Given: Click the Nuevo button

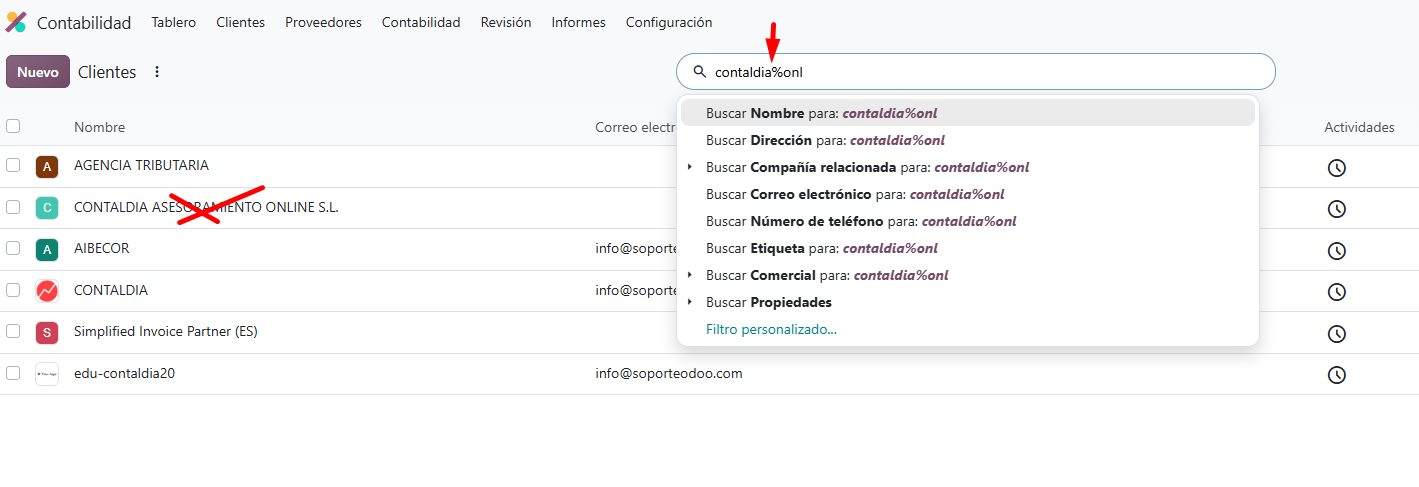Looking at the screenshot, I should (38, 72).
